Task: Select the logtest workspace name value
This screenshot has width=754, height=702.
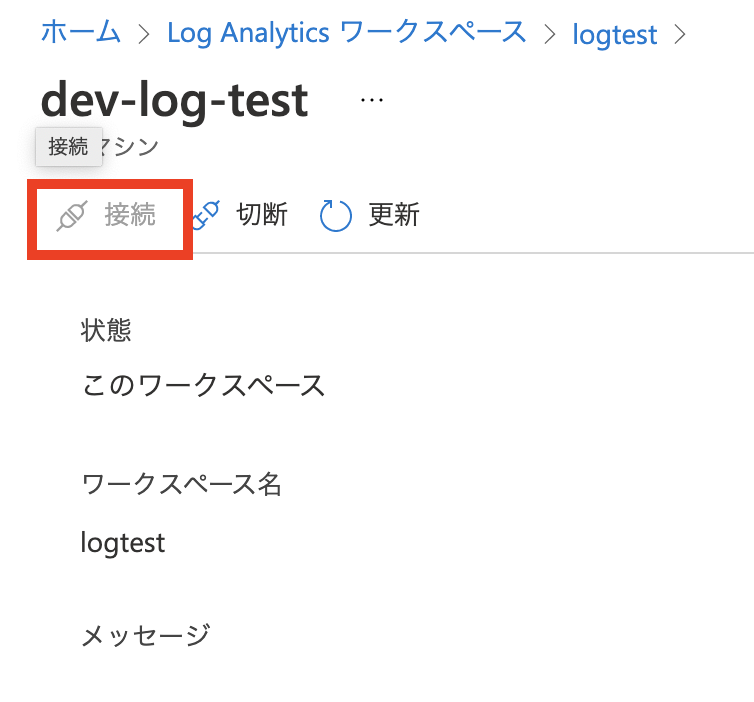Action: [123, 544]
